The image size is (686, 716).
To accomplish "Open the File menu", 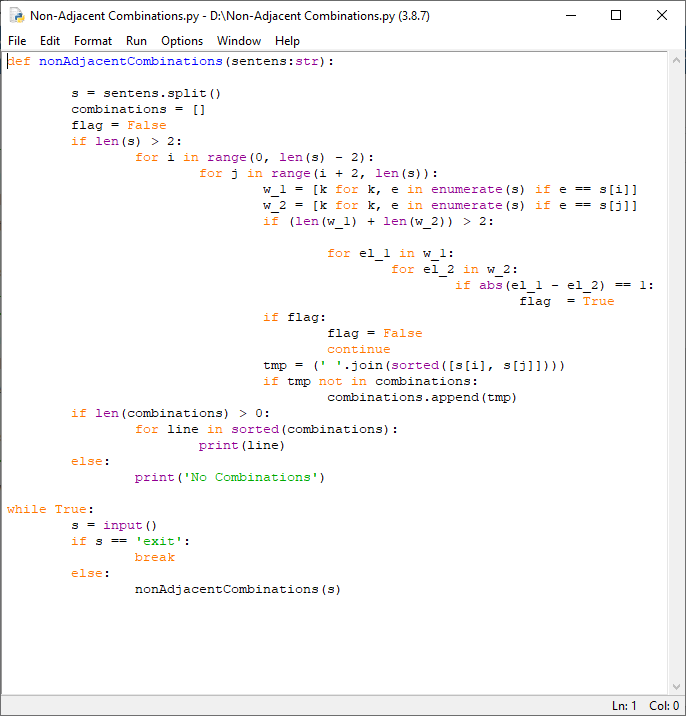I will [x=17, y=41].
